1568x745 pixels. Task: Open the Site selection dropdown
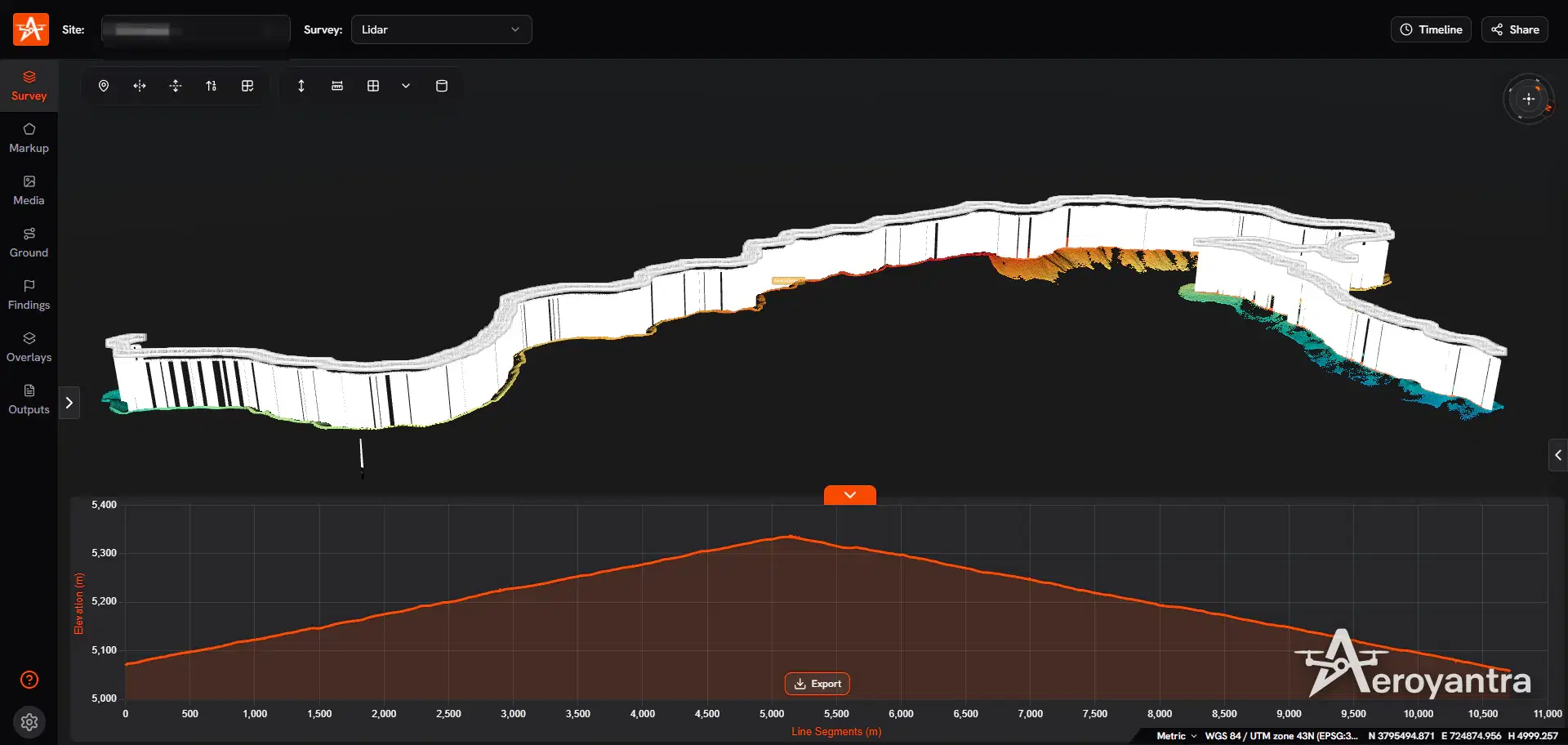coord(196,29)
